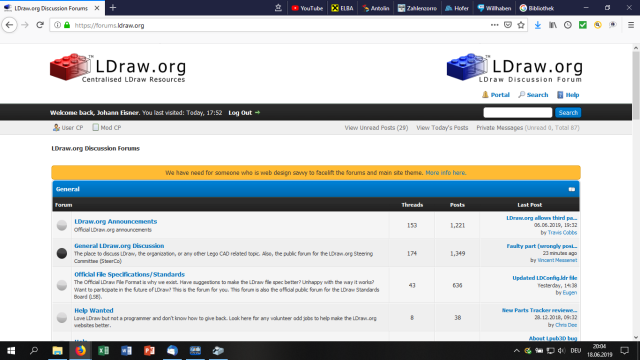Open the YouTube bookmark
This screenshot has height=360, width=640.
[x=307, y=8]
